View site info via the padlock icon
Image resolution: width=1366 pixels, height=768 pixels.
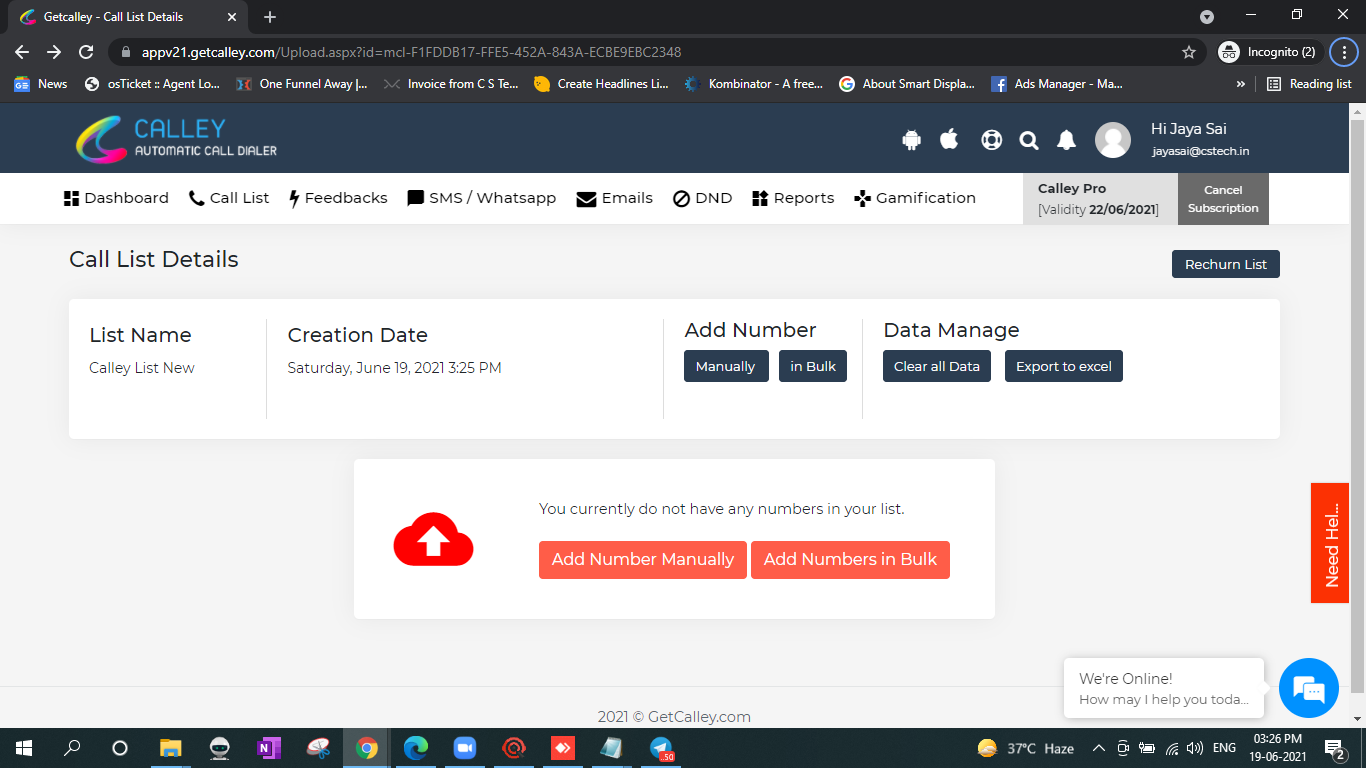click(x=126, y=52)
